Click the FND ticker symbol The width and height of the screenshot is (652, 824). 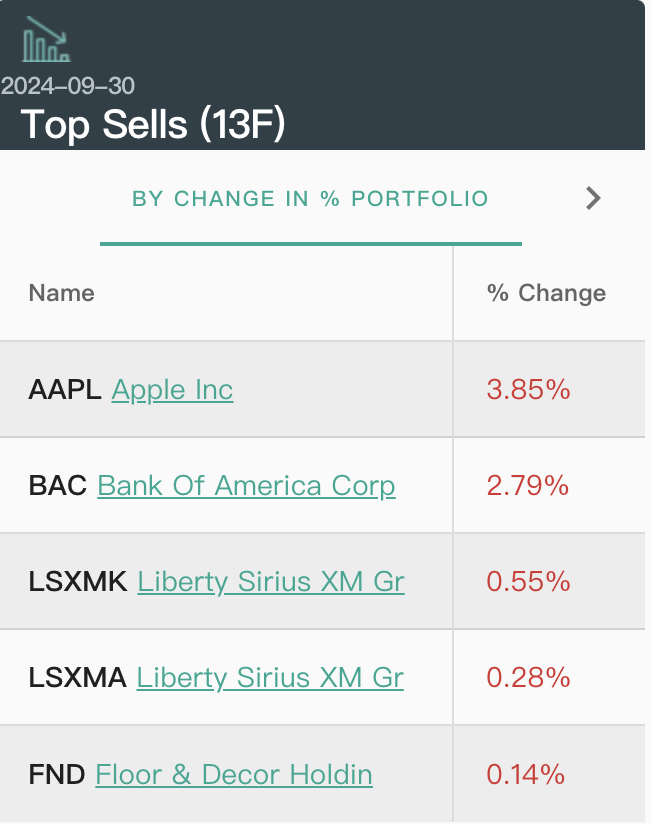tap(57, 774)
